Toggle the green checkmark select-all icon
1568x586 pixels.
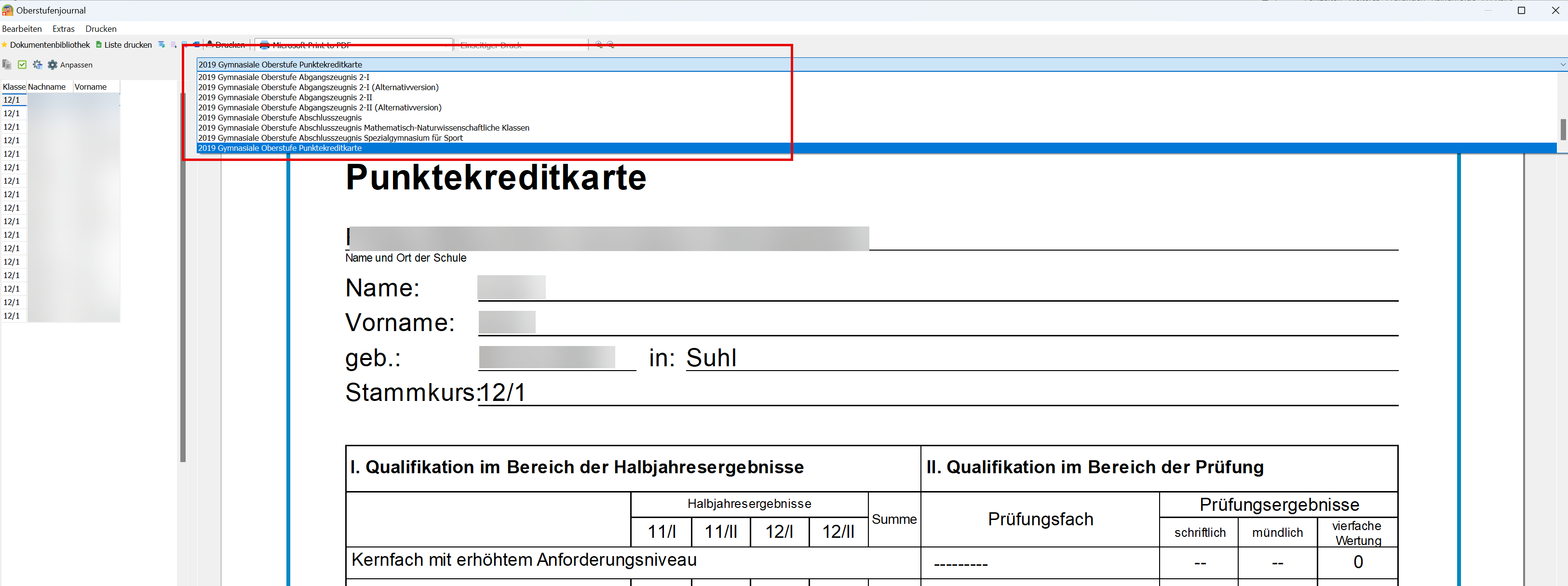[23, 65]
